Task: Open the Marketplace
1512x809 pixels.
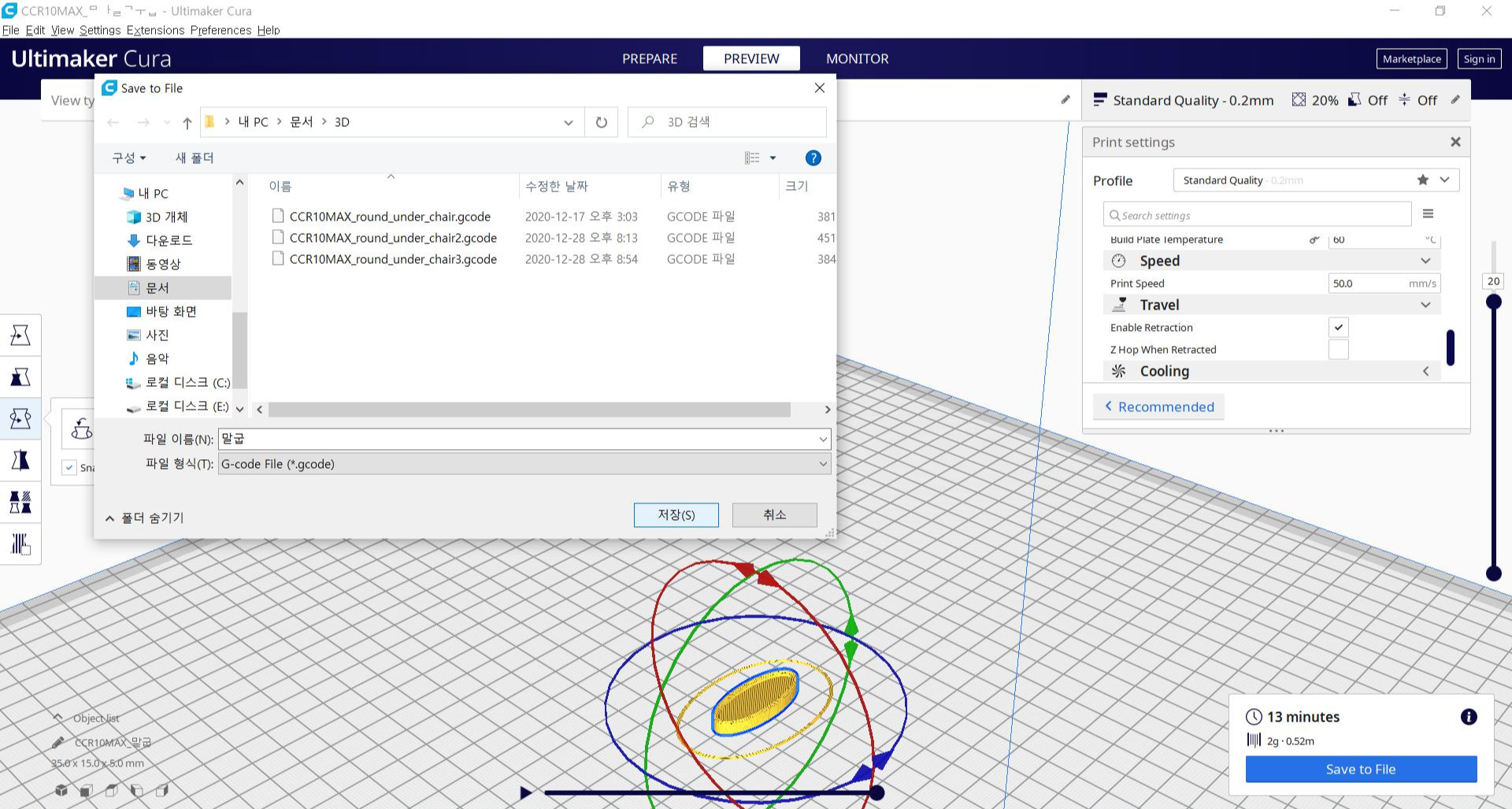Action: [1411, 58]
